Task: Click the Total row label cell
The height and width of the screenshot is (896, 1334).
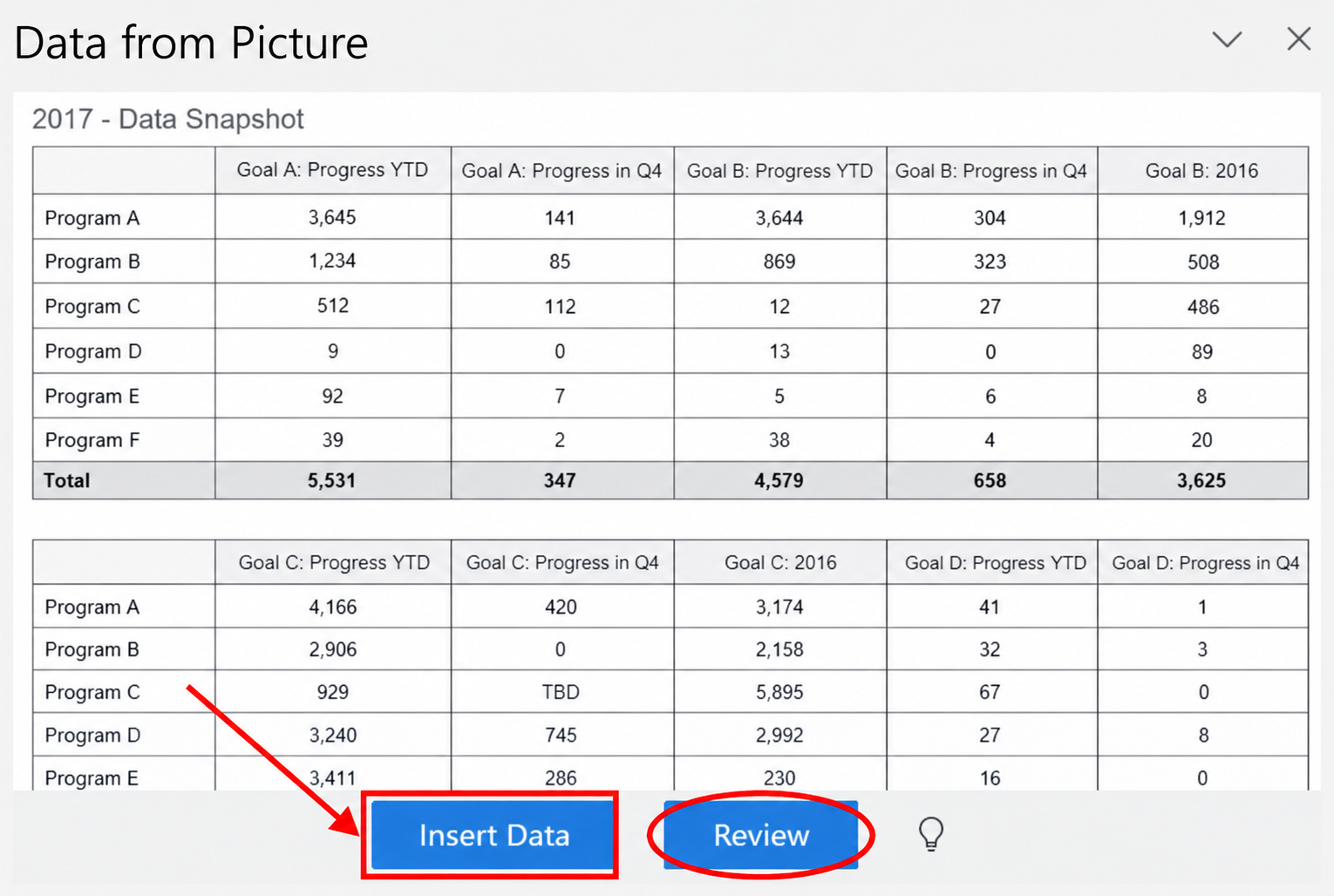Action: coord(124,480)
